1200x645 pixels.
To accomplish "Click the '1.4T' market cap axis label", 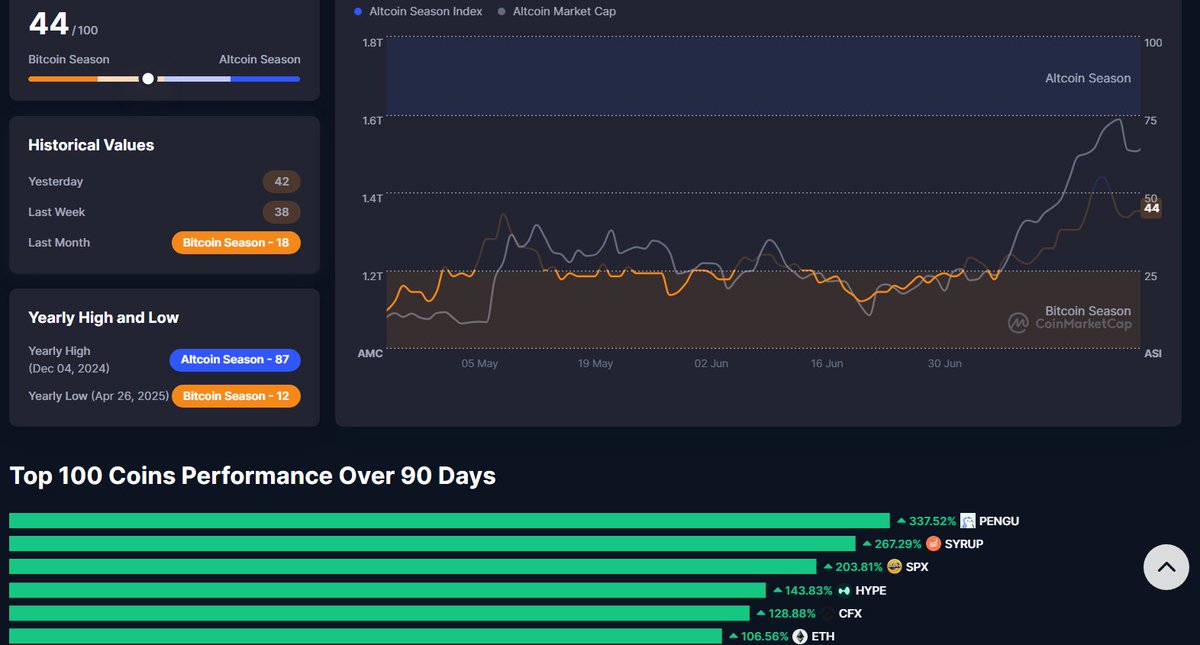I will pyautogui.click(x=372, y=198).
